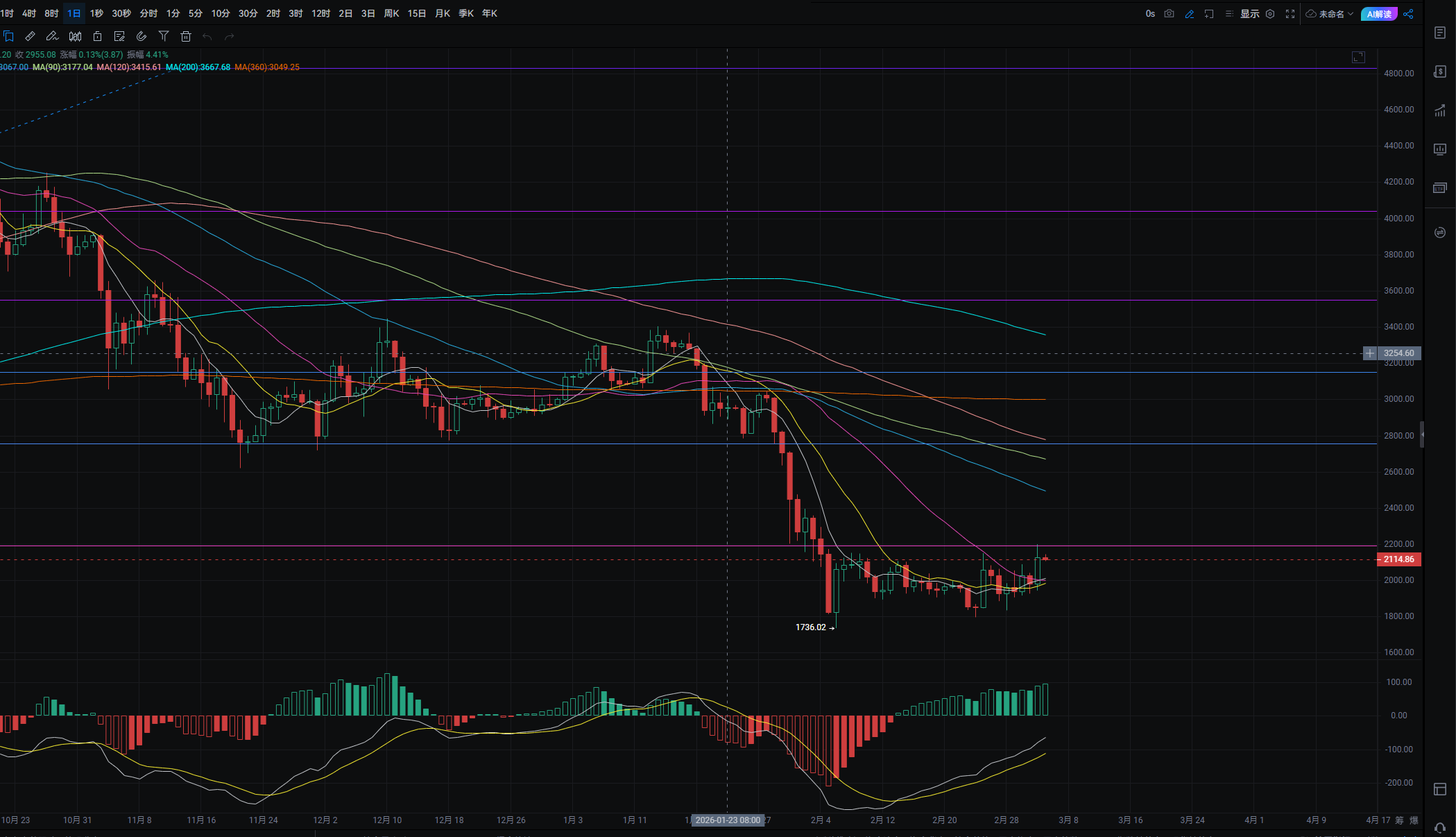Switch to the 周K weekly timeframe
Image resolution: width=1456 pixels, height=837 pixels.
391,13
